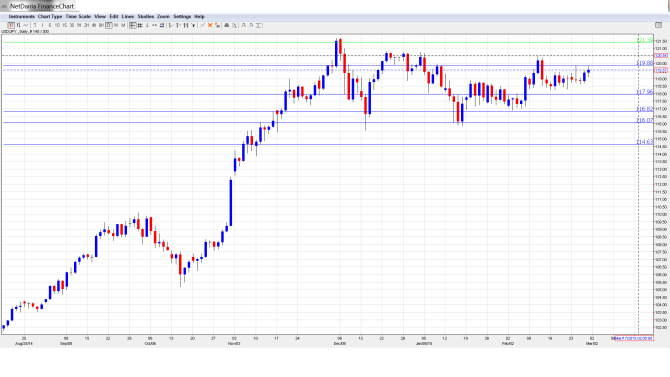Toggle the Daily (D) time scale
Screen dimensions: 670x377
point(109,25)
